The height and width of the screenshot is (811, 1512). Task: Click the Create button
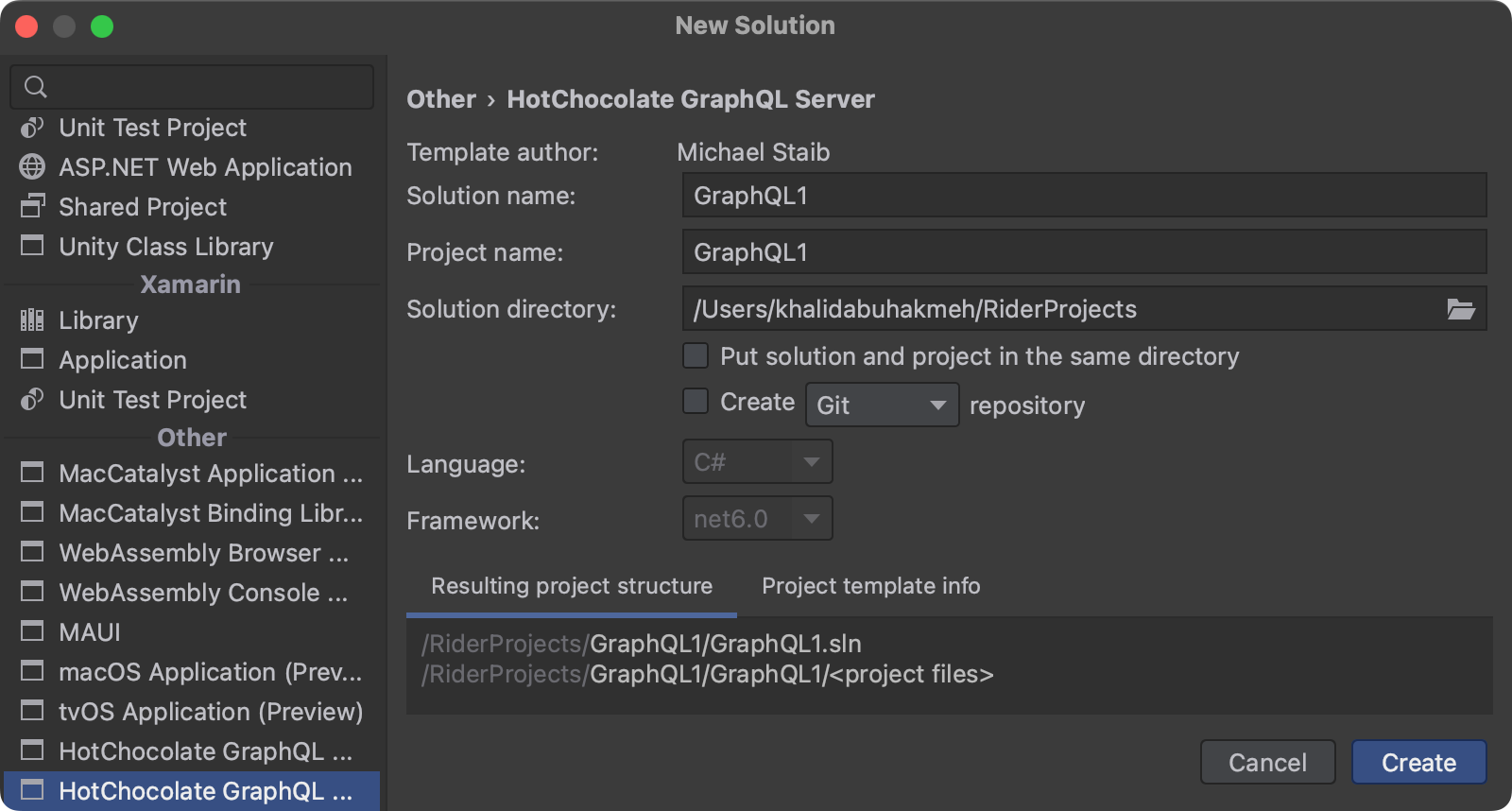tap(1418, 762)
